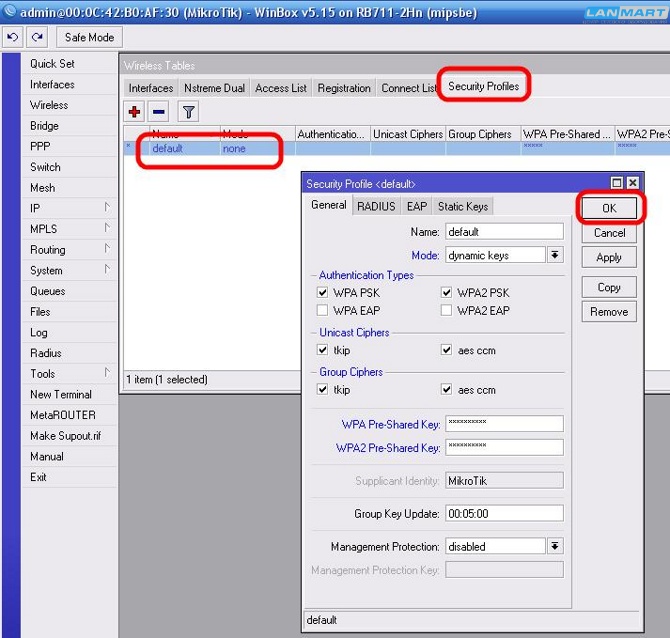Open the Security Profiles tab
The width and height of the screenshot is (670, 638).
coord(484,86)
